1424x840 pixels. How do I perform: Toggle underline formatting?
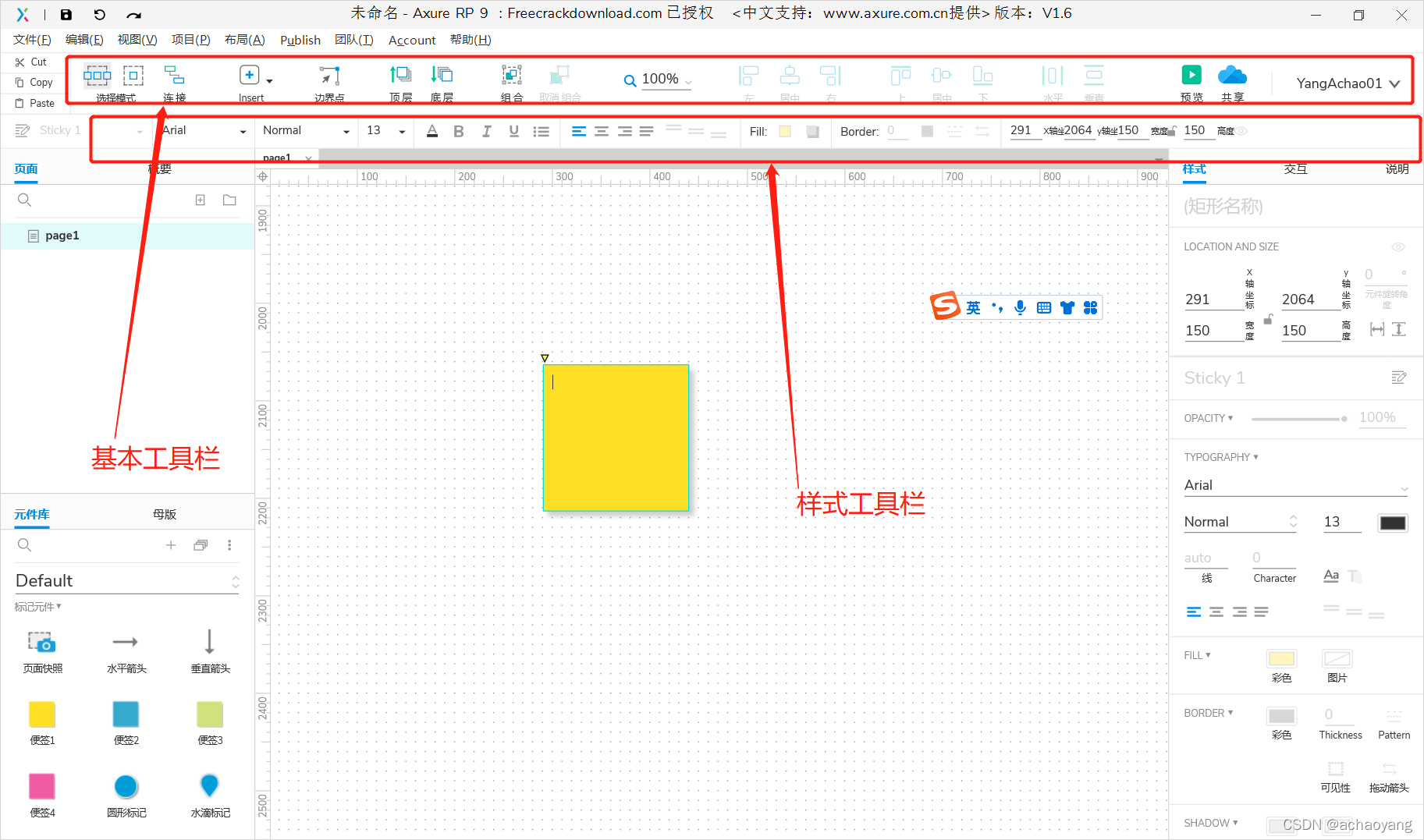click(513, 131)
